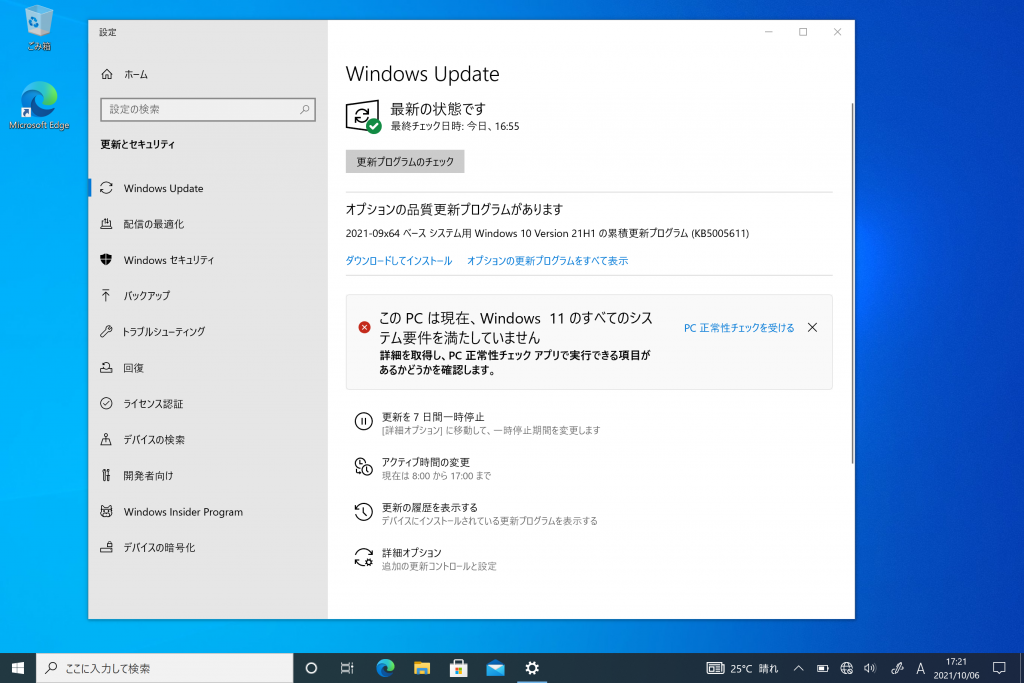Click the 更新とセキュリティ section heading
This screenshot has height=683, width=1024.
tap(138, 145)
